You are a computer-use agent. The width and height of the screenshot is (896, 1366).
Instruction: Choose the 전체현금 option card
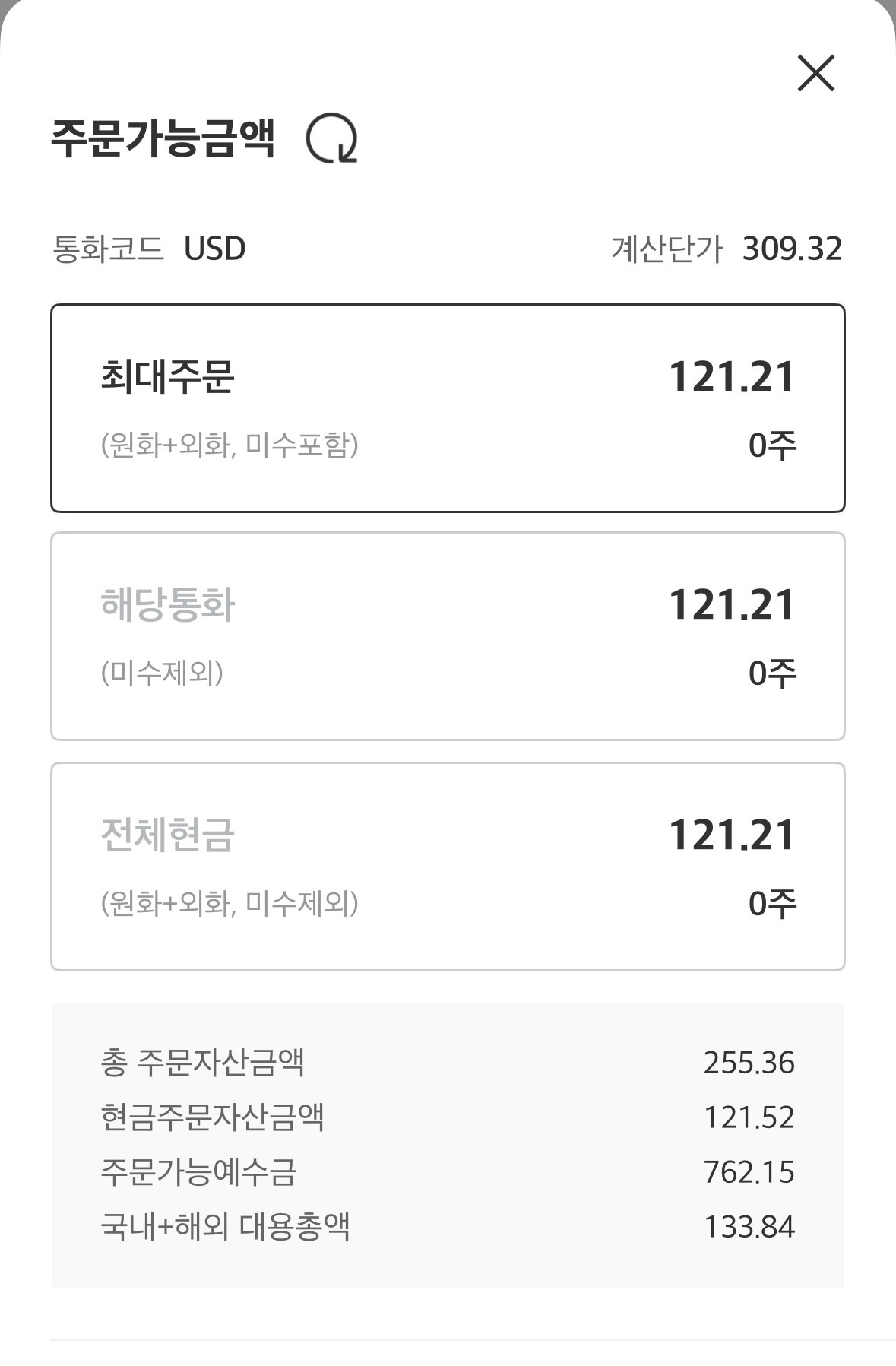pyautogui.click(x=448, y=867)
